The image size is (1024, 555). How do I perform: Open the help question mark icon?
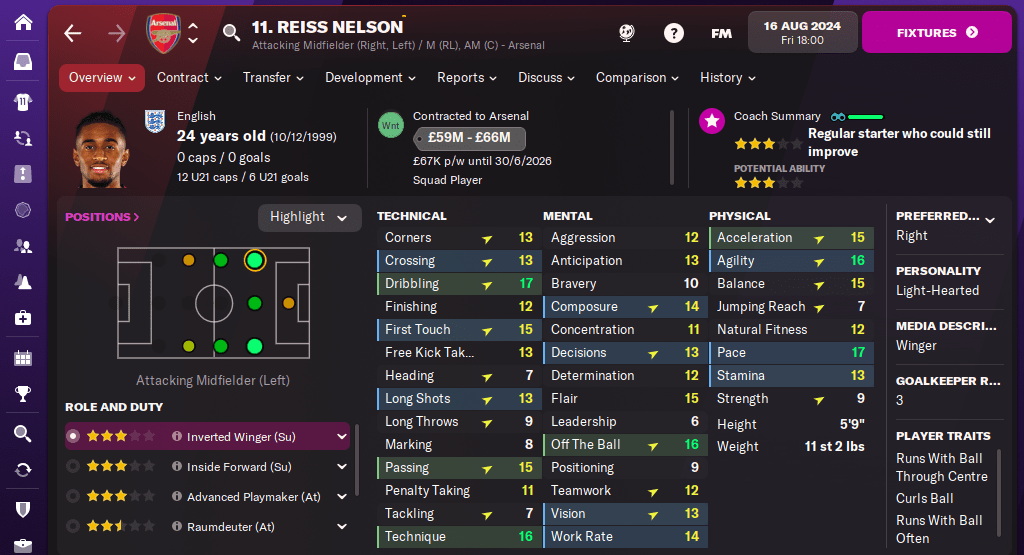coord(674,33)
